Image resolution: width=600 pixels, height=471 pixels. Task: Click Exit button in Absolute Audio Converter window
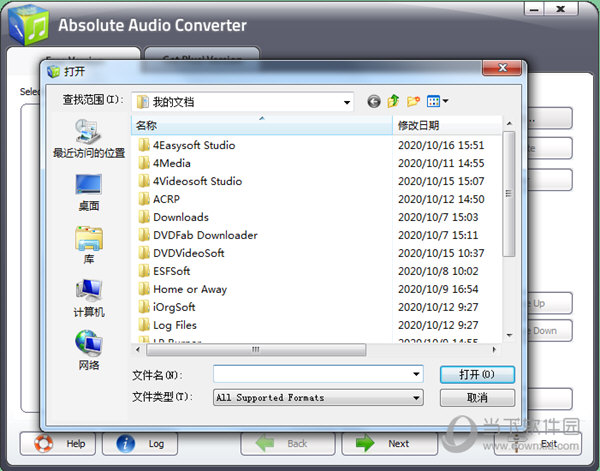(538, 443)
